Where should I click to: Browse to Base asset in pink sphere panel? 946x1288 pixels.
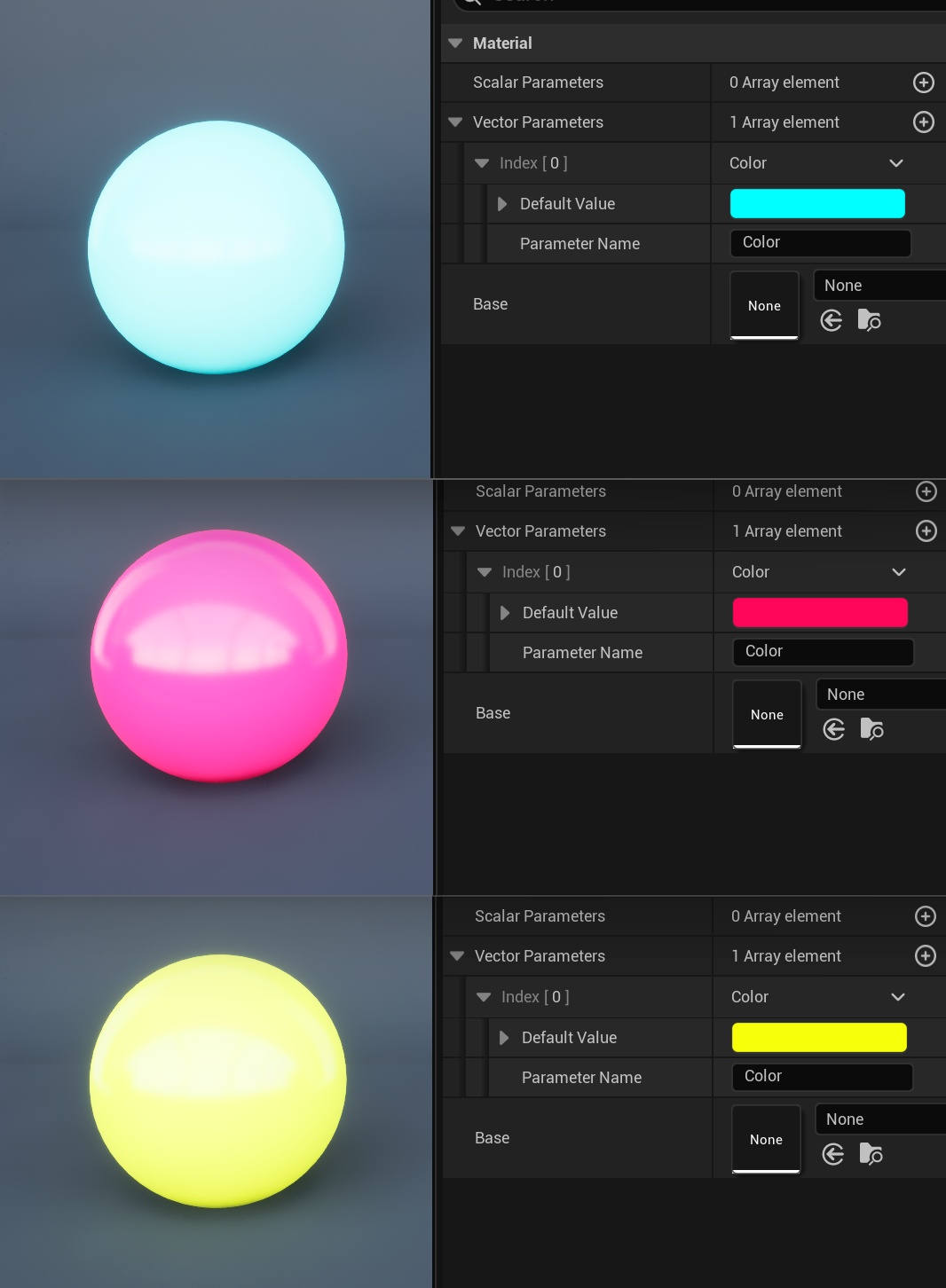click(x=872, y=729)
